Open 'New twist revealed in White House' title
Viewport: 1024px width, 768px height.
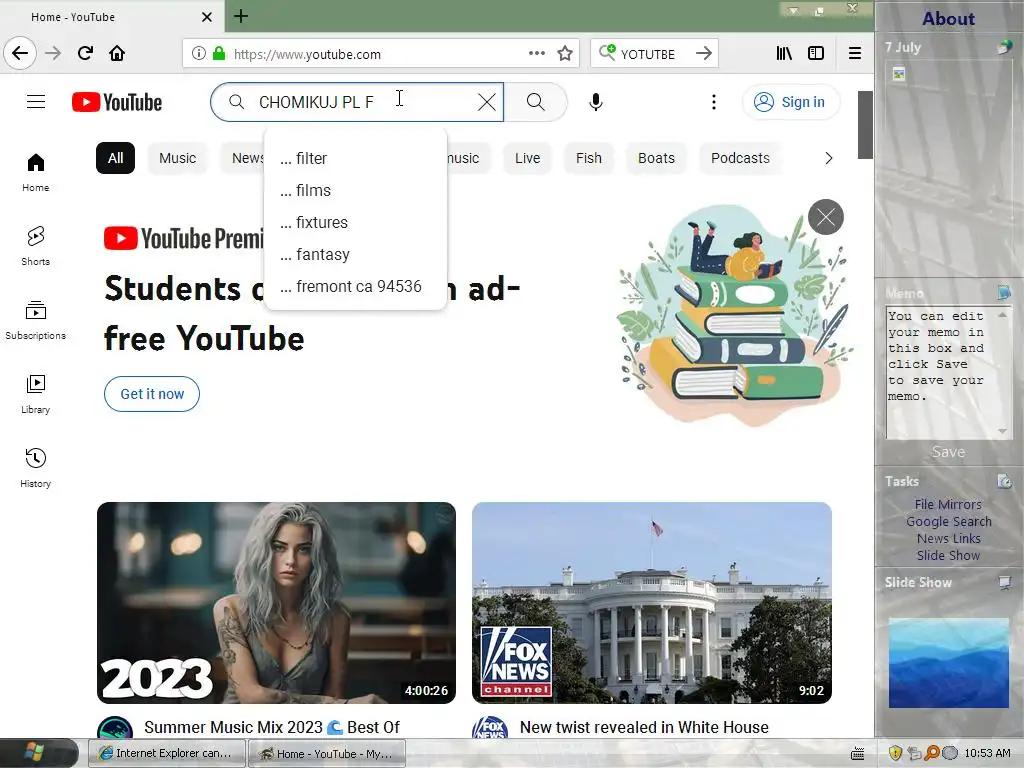[x=644, y=727]
